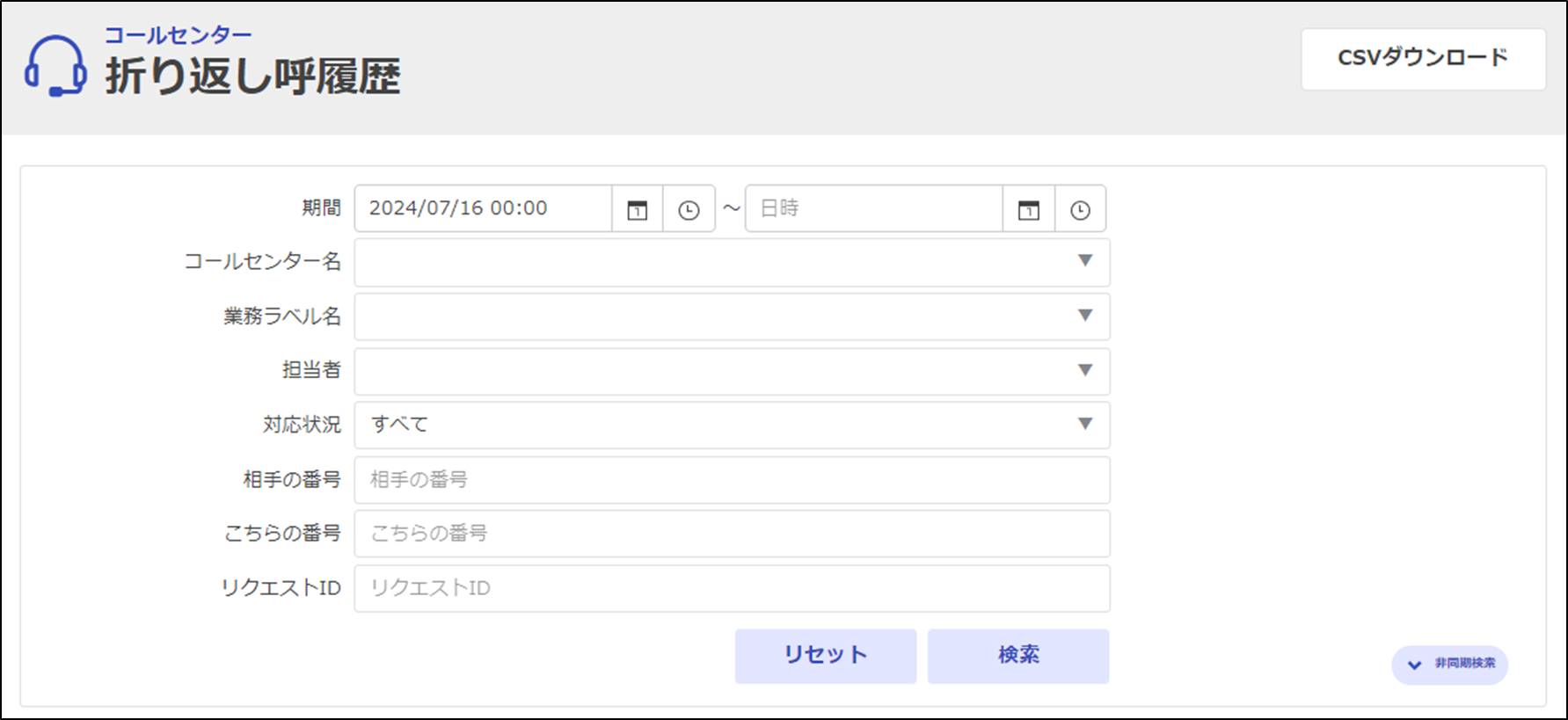Expand the 担当者 dropdown
1568x720 pixels.
733,371
